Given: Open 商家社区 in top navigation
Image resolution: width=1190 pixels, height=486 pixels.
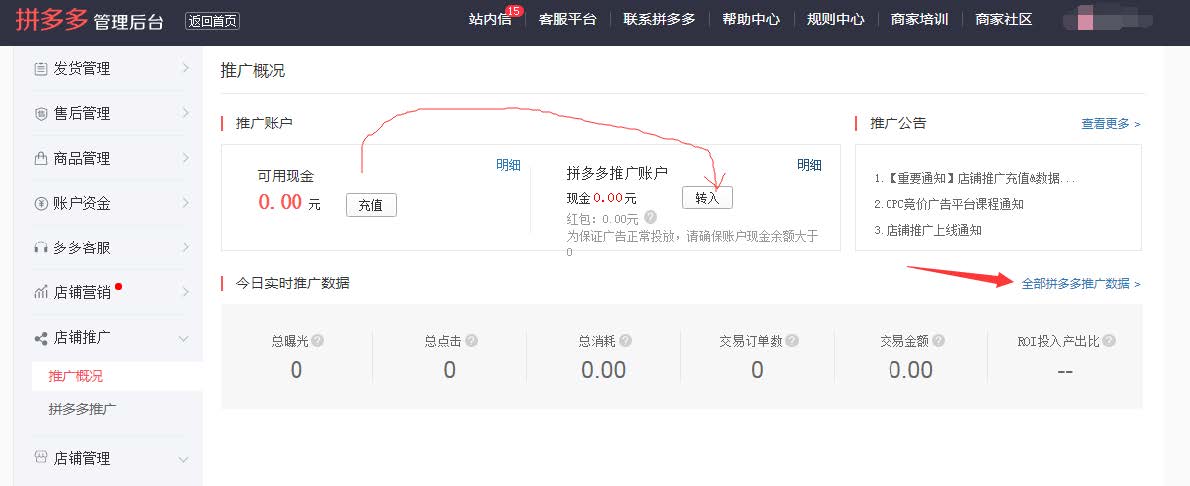Looking at the screenshot, I should [1004, 20].
